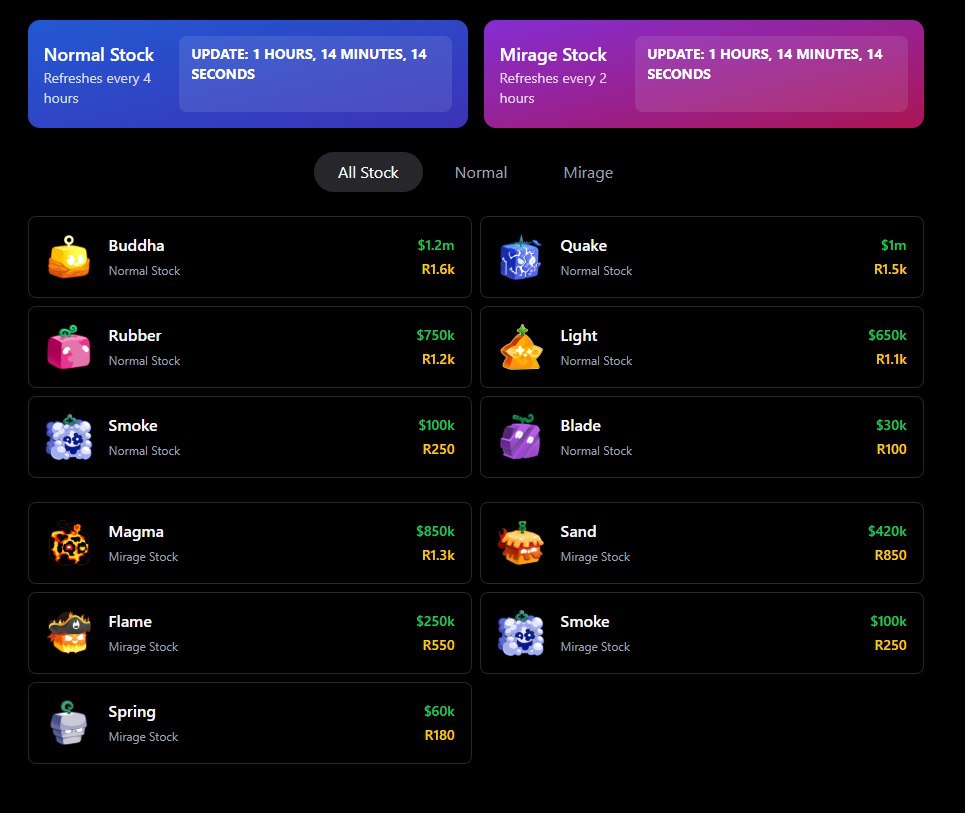Viewport: 965px width, 813px height.
Task: Select the Sand fruit icon
Action: pyautogui.click(x=521, y=543)
